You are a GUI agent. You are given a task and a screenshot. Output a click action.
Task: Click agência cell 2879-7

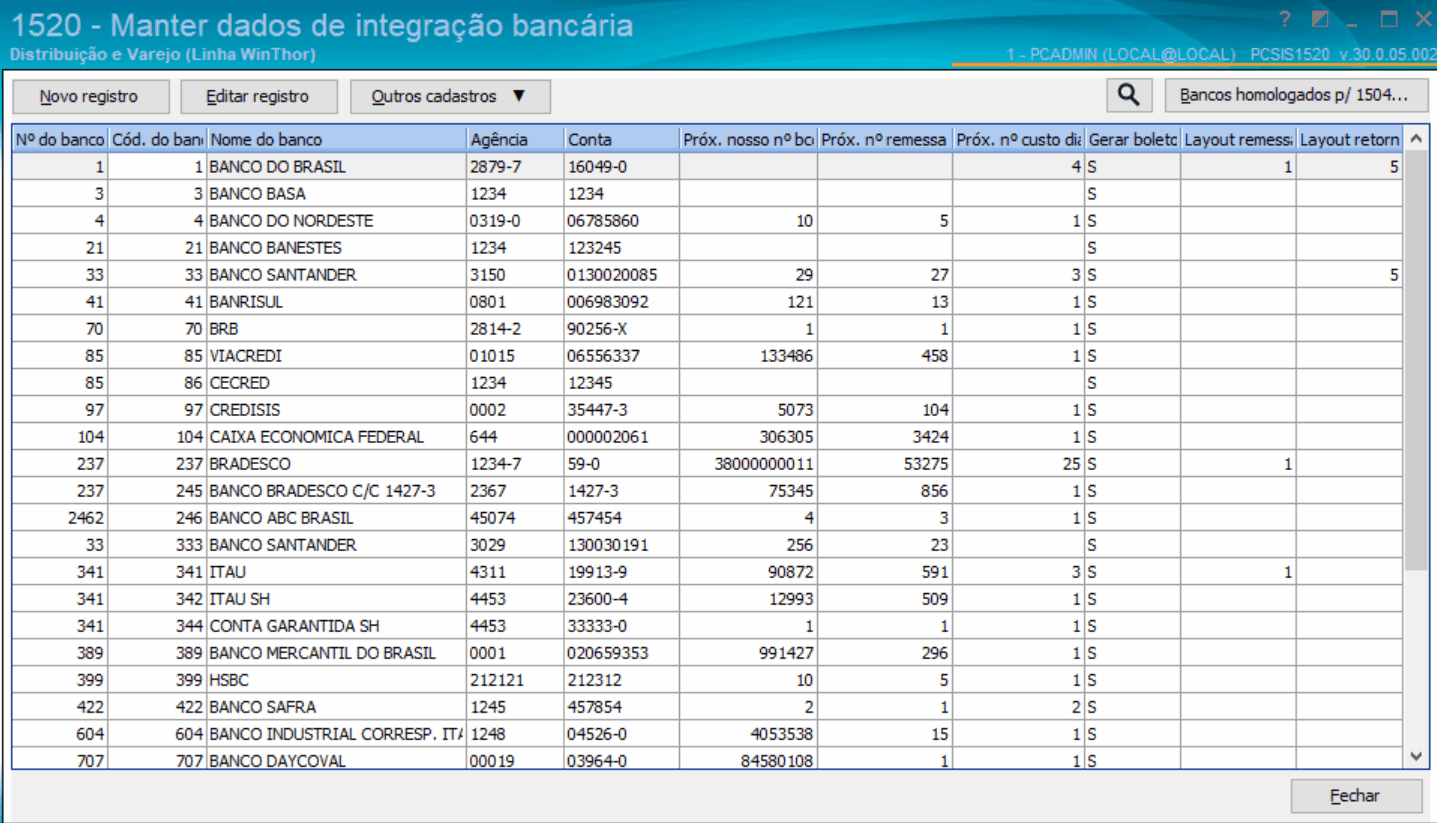click(515, 167)
